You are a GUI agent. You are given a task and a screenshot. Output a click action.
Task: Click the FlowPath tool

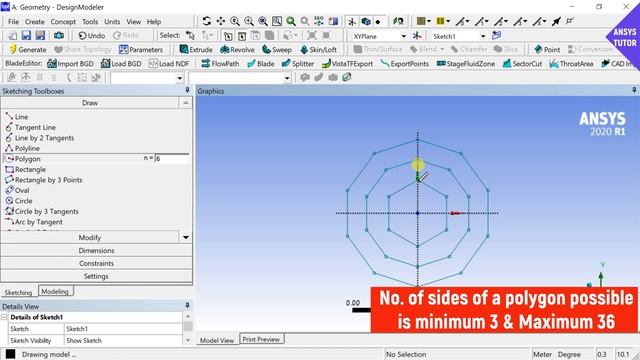(220, 64)
